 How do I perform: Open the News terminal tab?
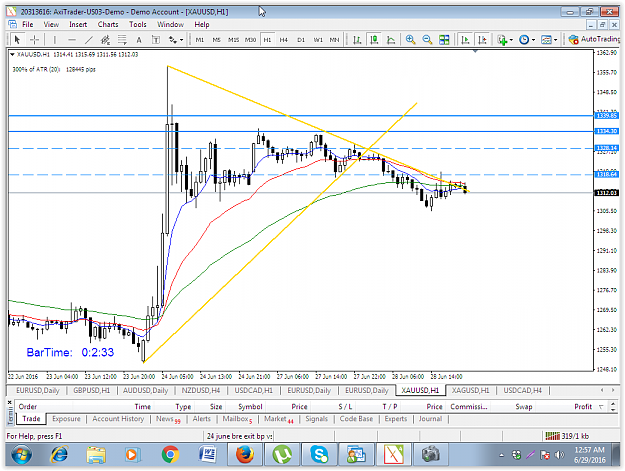168,419
